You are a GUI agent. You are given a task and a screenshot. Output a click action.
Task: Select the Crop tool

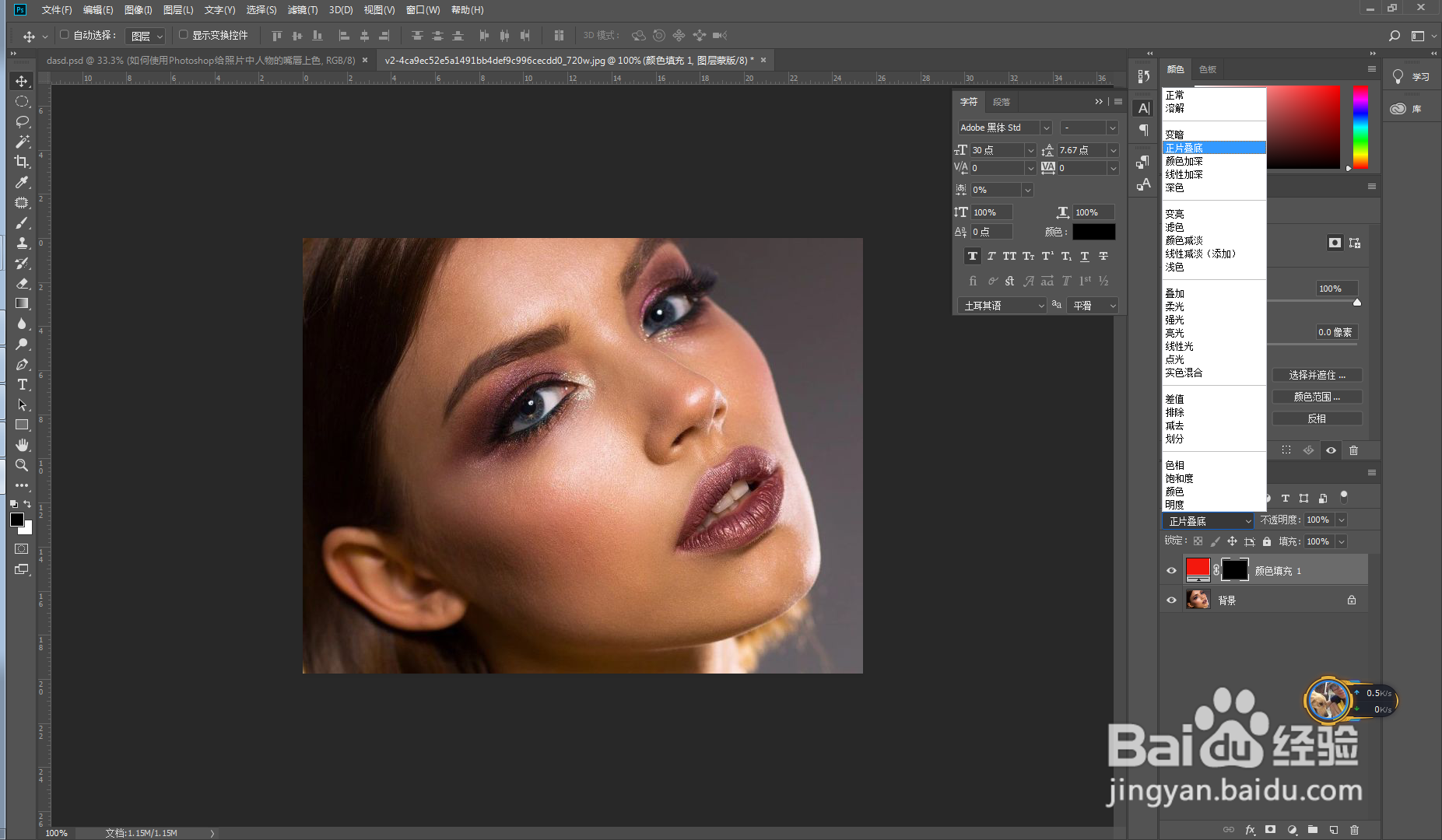[22, 162]
